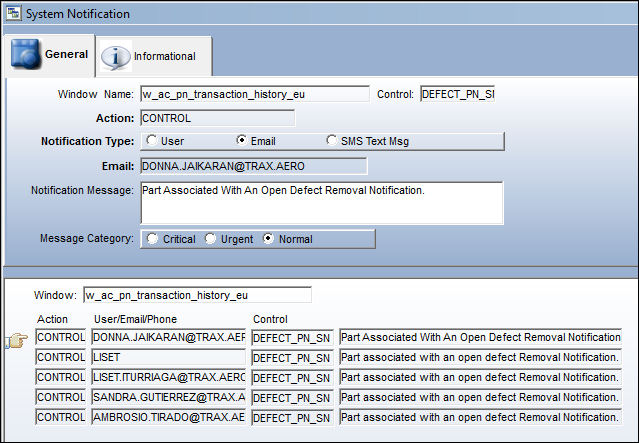Screen dimensions: 639x443
Task: Click the User/Email/Phone column header
Action: [x=135, y=319]
